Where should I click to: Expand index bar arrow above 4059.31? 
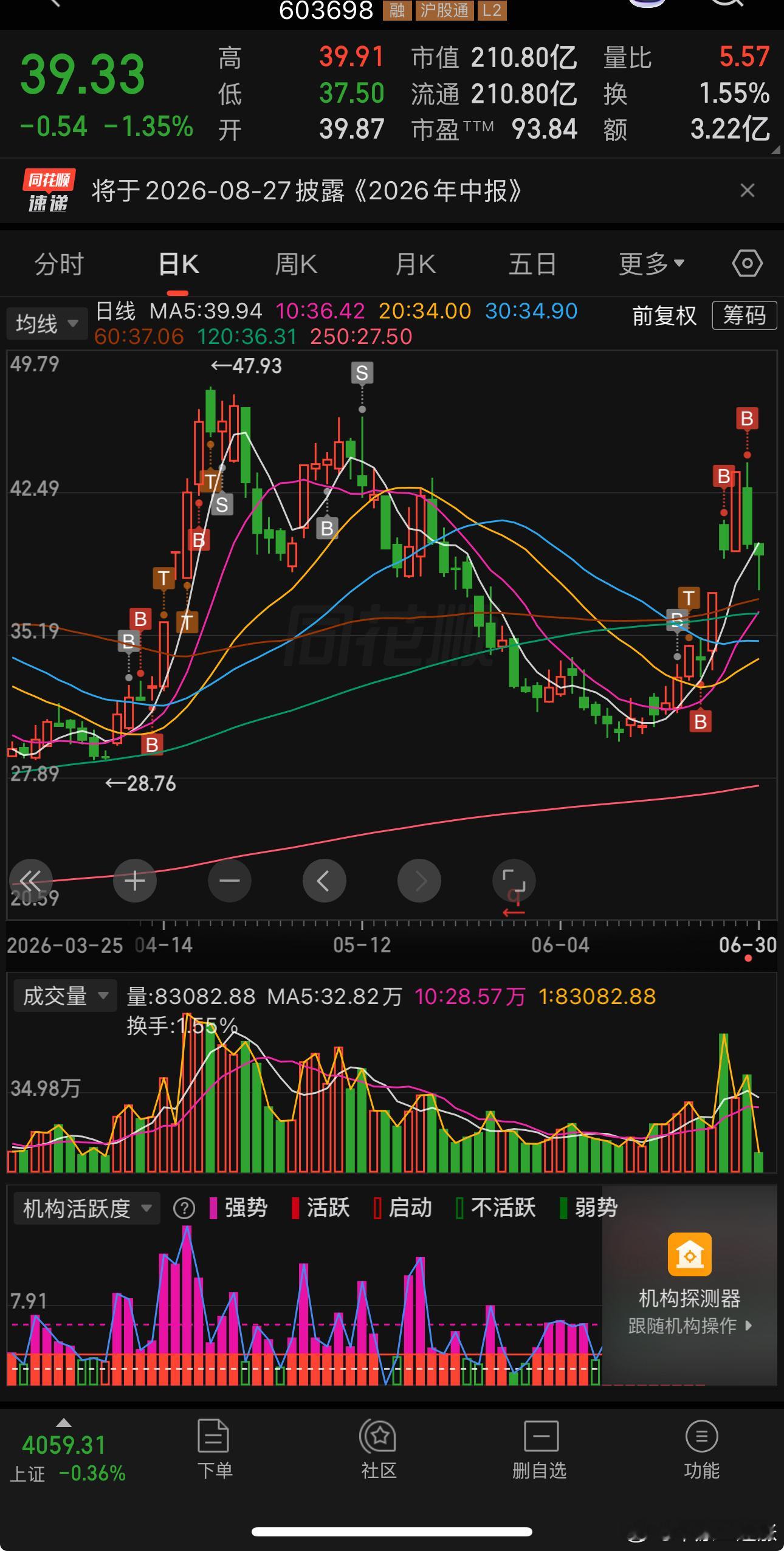64,1423
